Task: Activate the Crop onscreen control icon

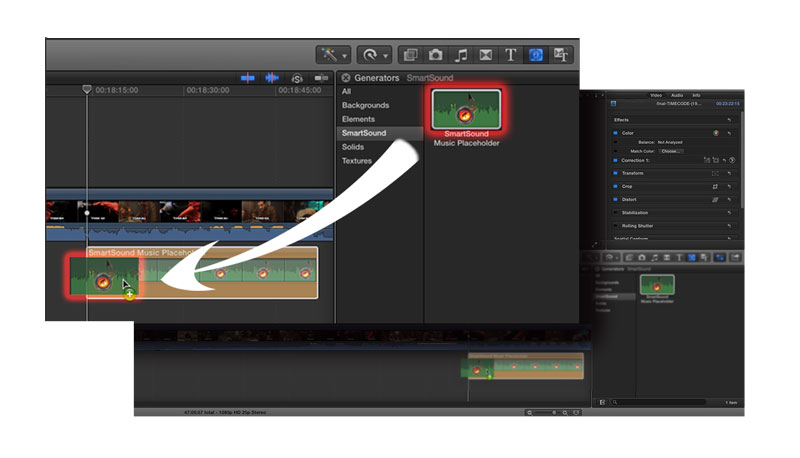Action: coord(715,187)
